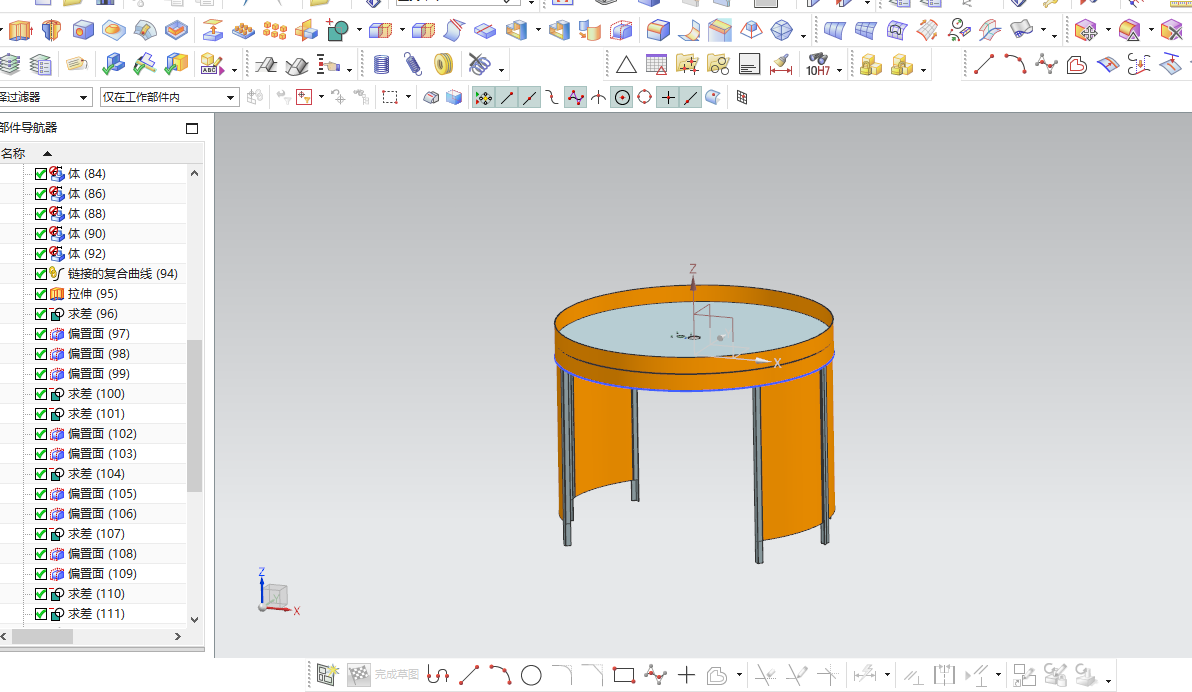Select the sketch Point plus tool

(686, 675)
